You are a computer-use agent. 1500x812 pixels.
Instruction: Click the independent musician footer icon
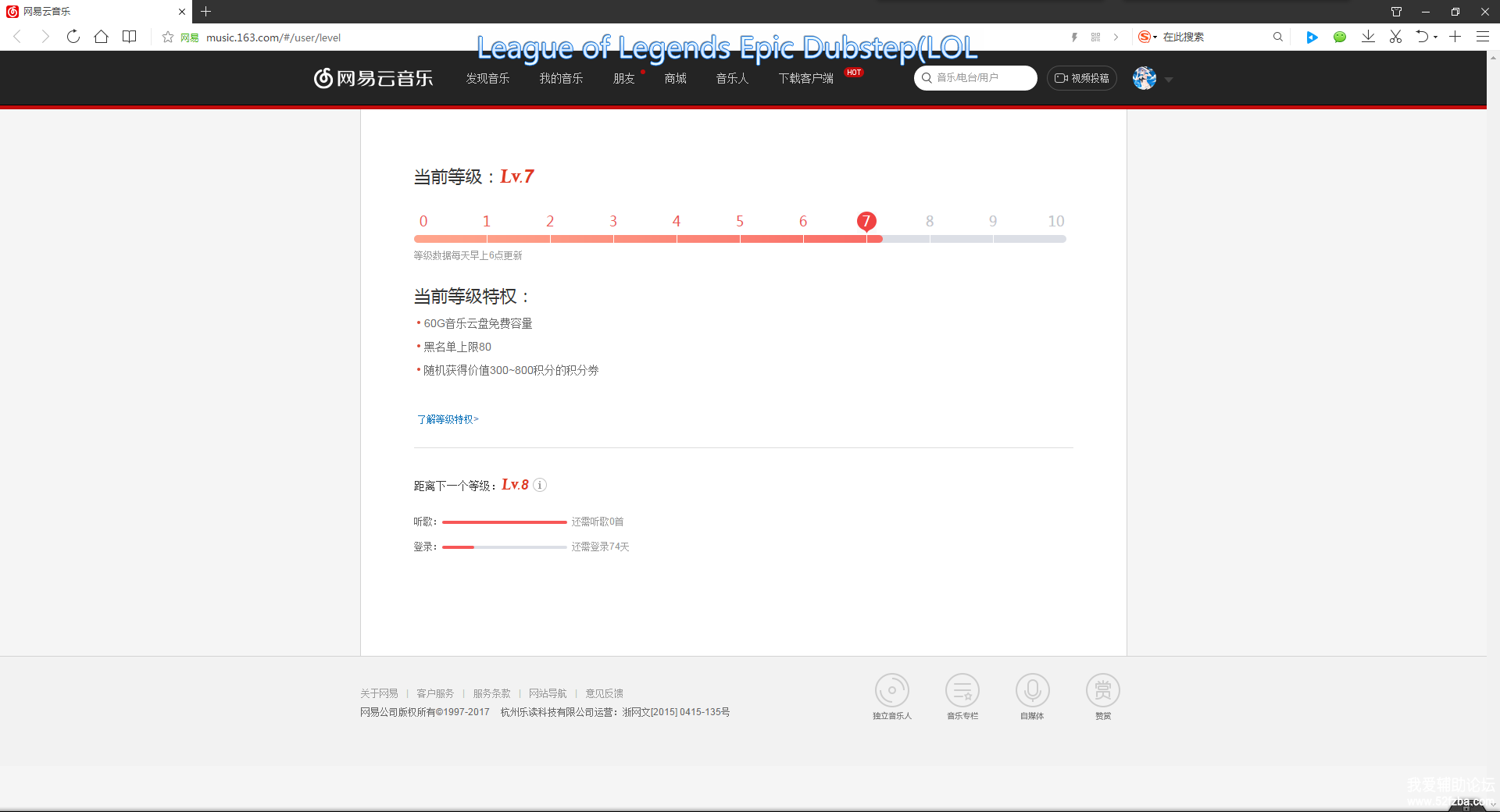(x=891, y=690)
